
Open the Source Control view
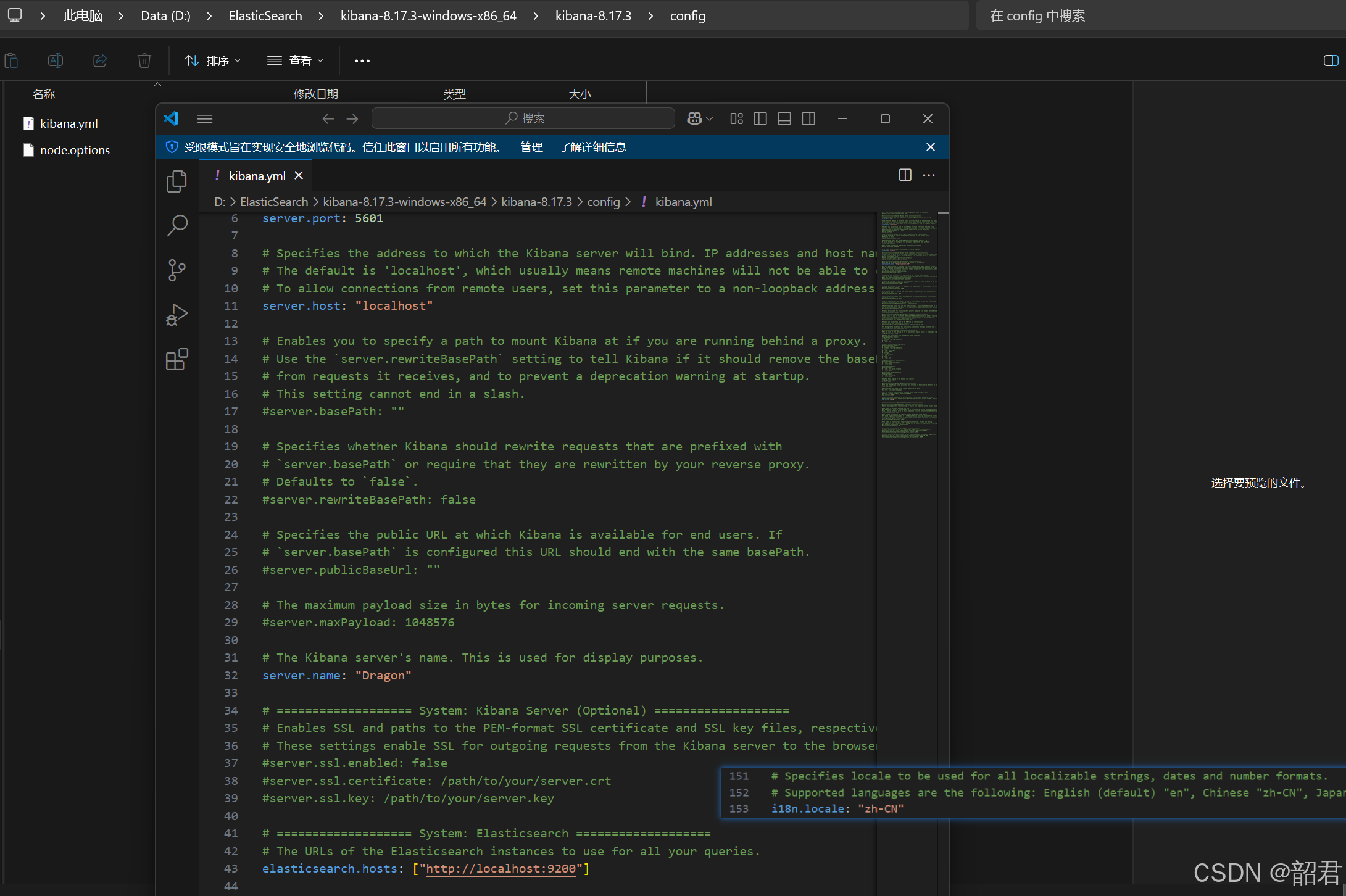(177, 270)
